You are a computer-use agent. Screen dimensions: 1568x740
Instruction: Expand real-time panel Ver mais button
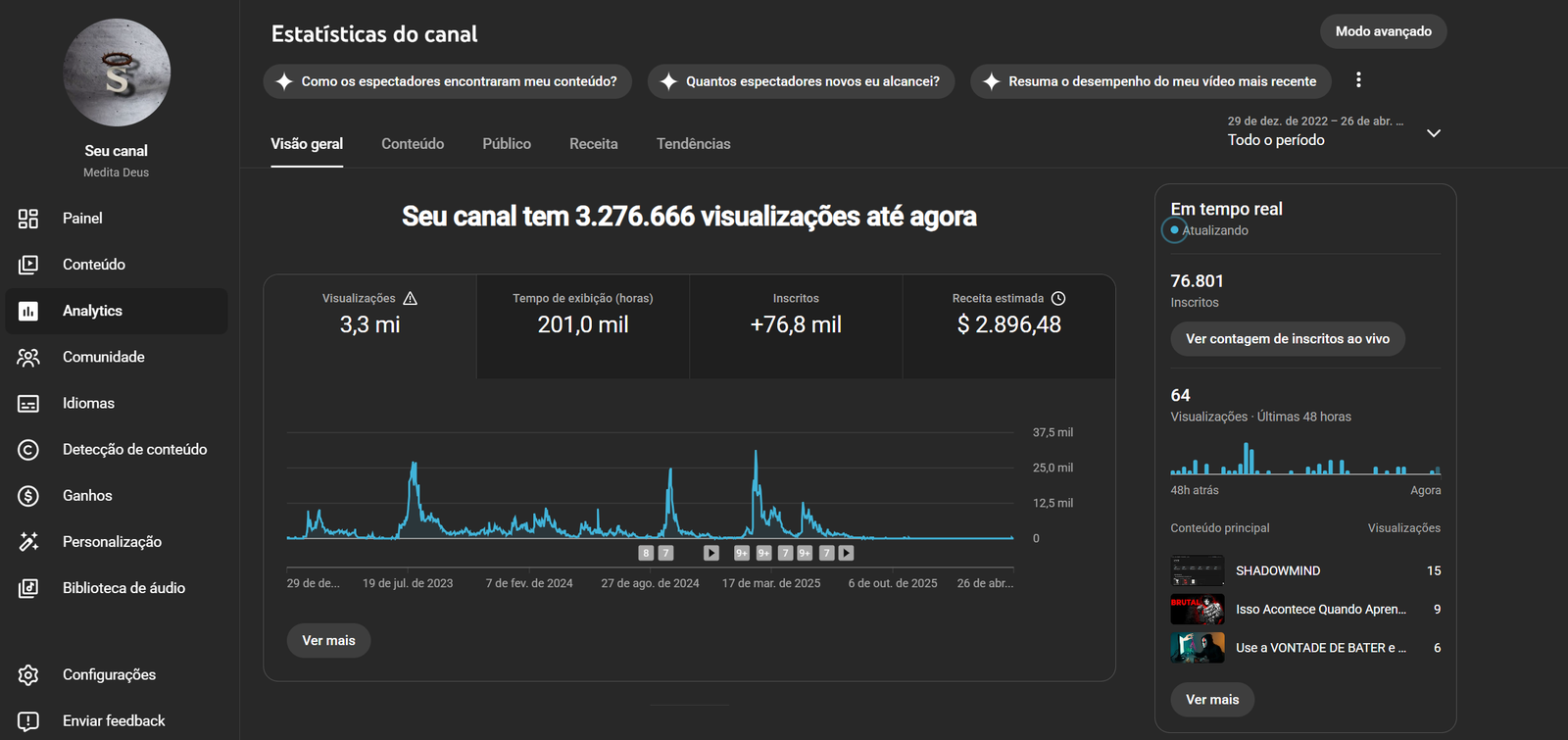pos(1212,700)
